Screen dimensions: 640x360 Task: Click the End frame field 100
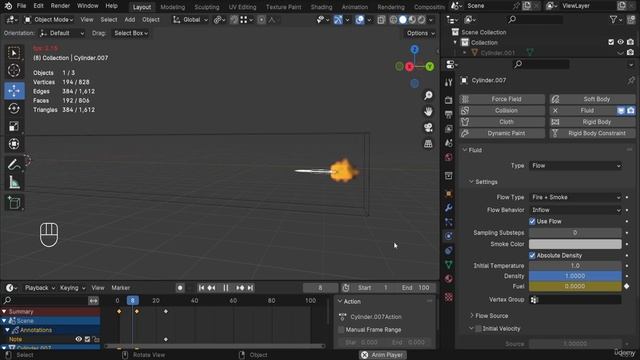415,288
